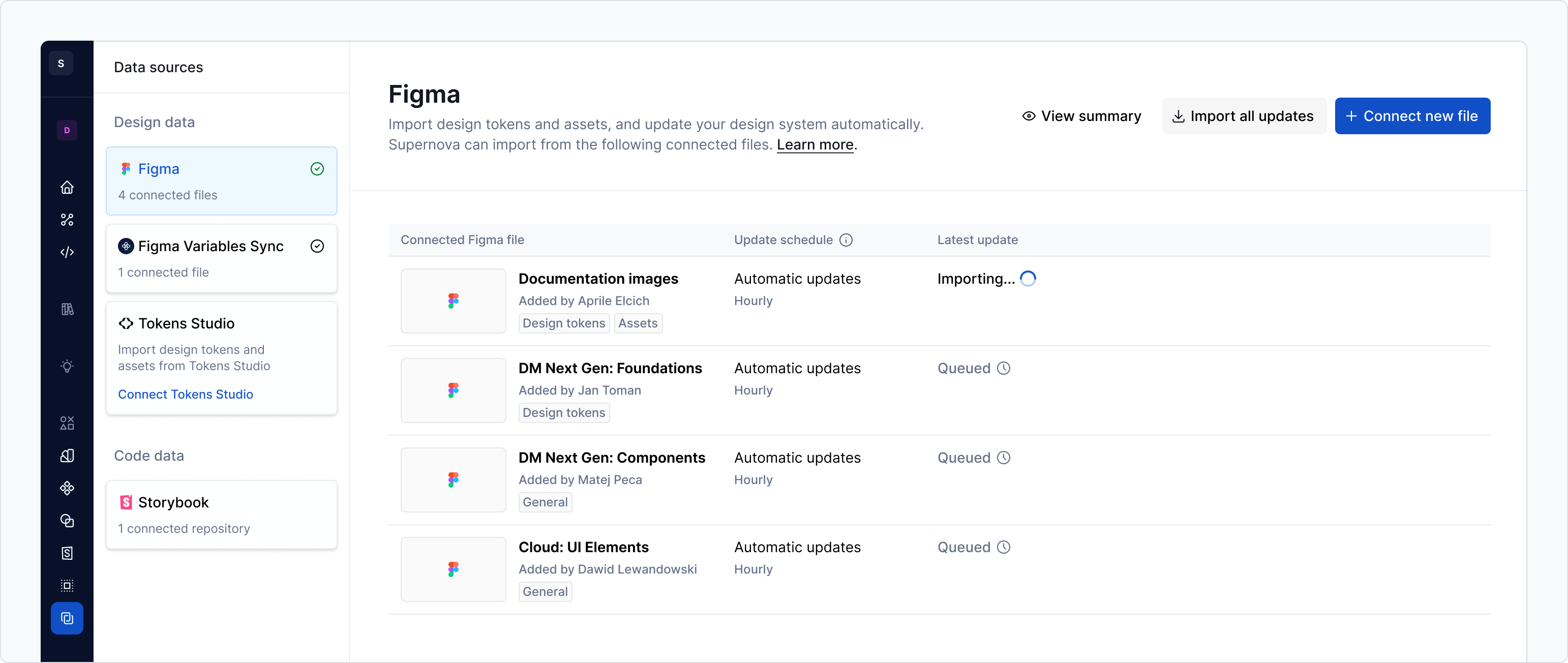The height and width of the screenshot is (663, 1568).
Task: Click the importing spinner for Documentation images
Action: (1028, 279)
